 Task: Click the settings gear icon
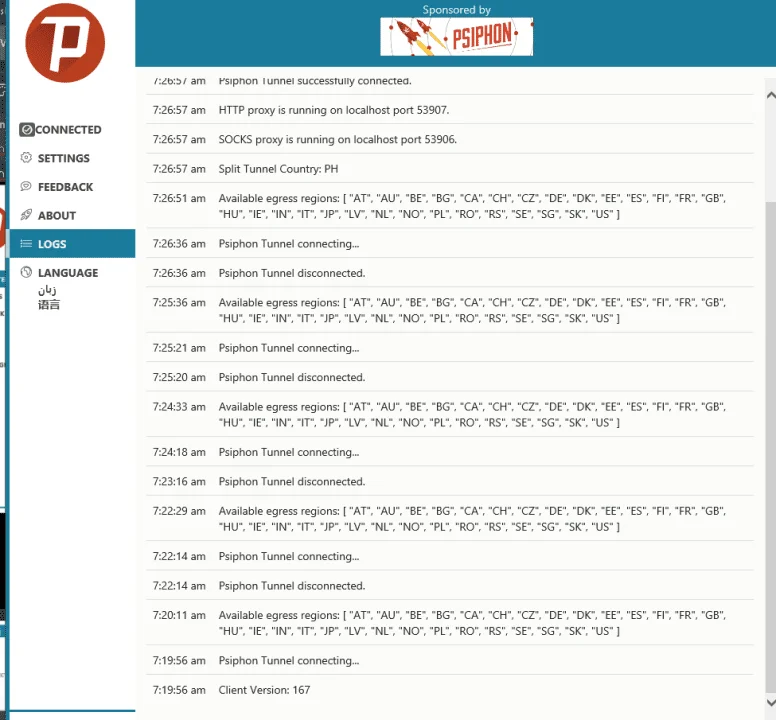pyautogui.click(x=26, y=158)
